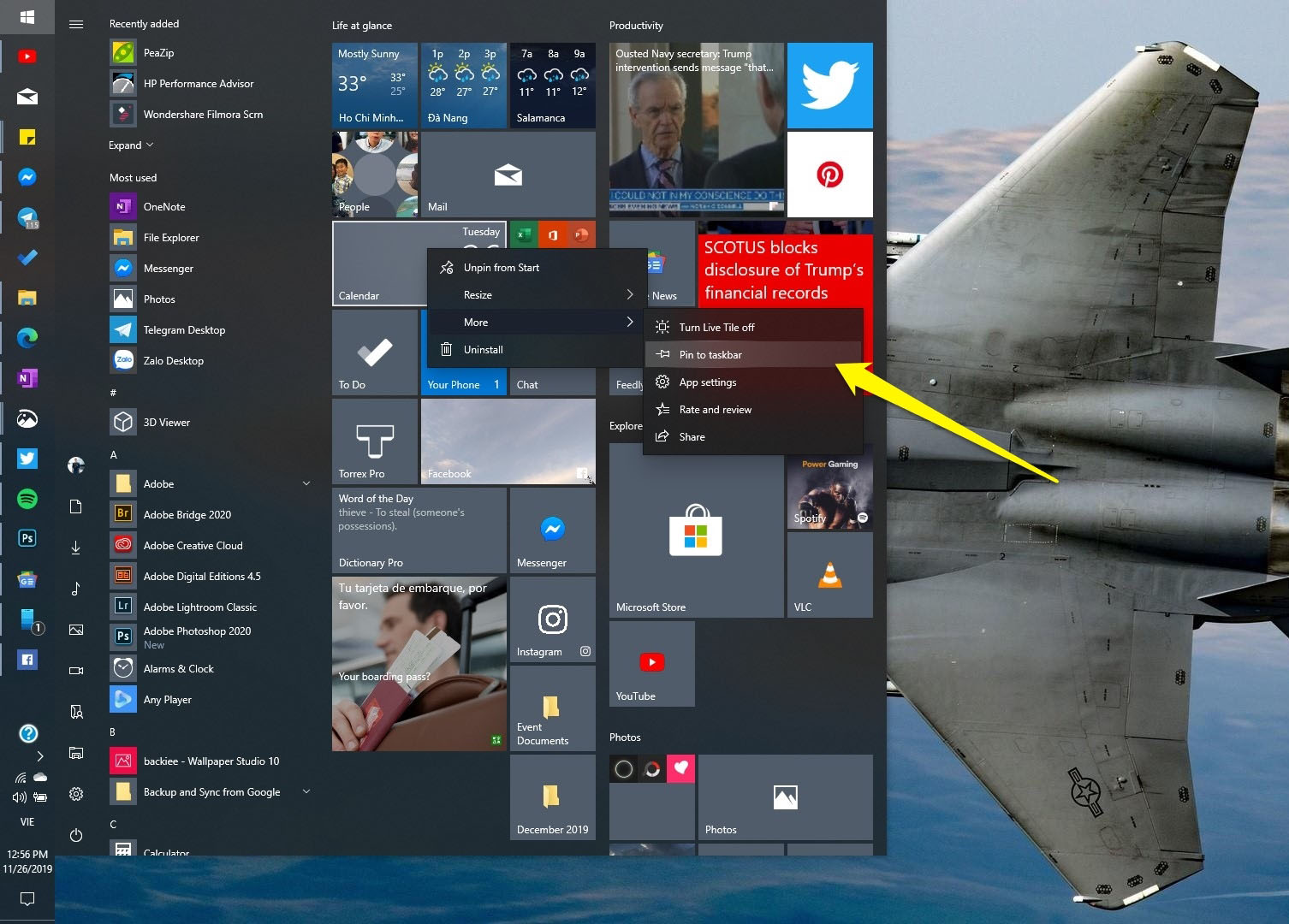This screenshot has width=1289, height=924.
Task: Select Unpin from Start
Action: coord(537,268)
